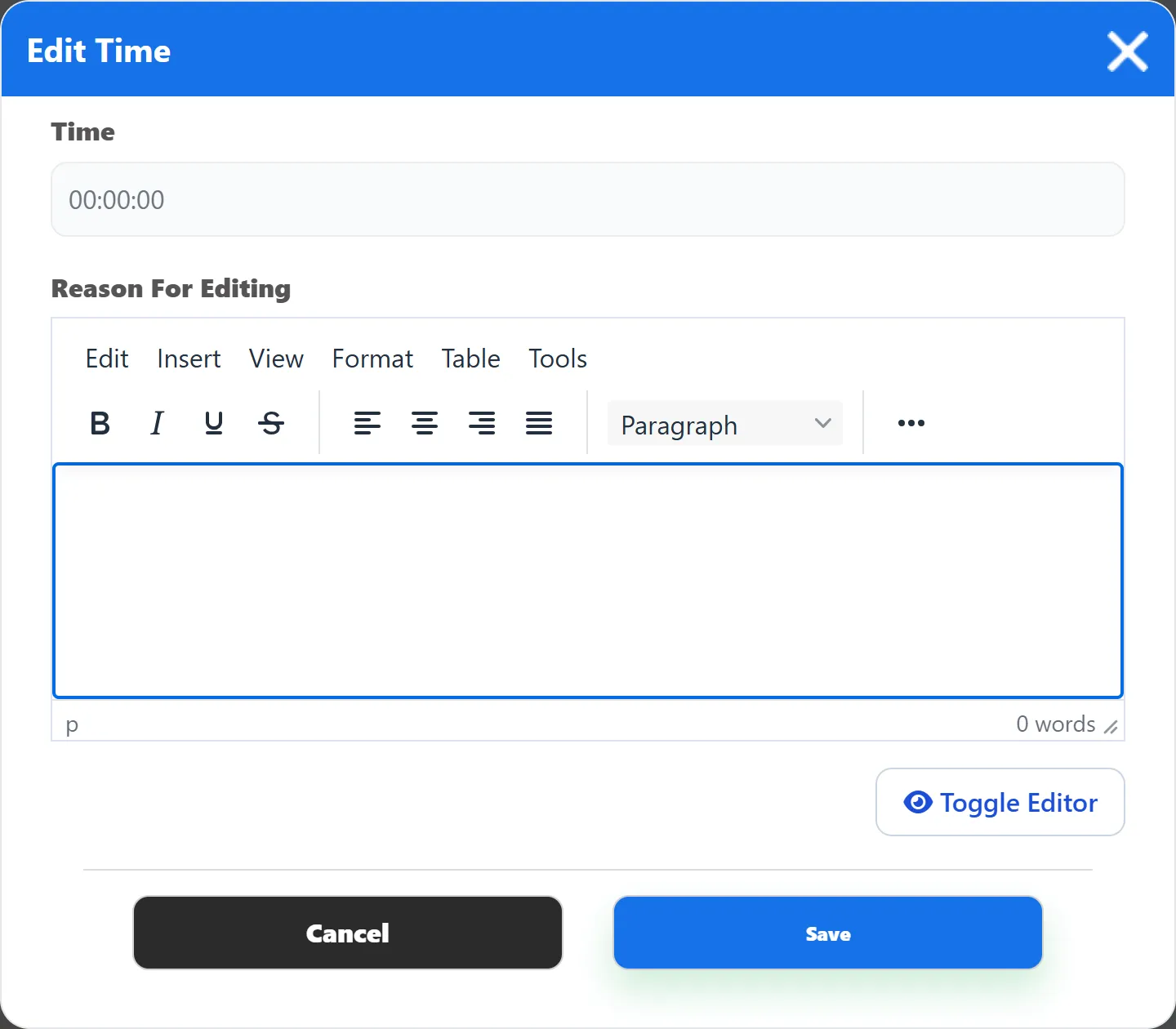Screen dimensions: 1176x1029
Task: Save the edited time
Action: 828,933
